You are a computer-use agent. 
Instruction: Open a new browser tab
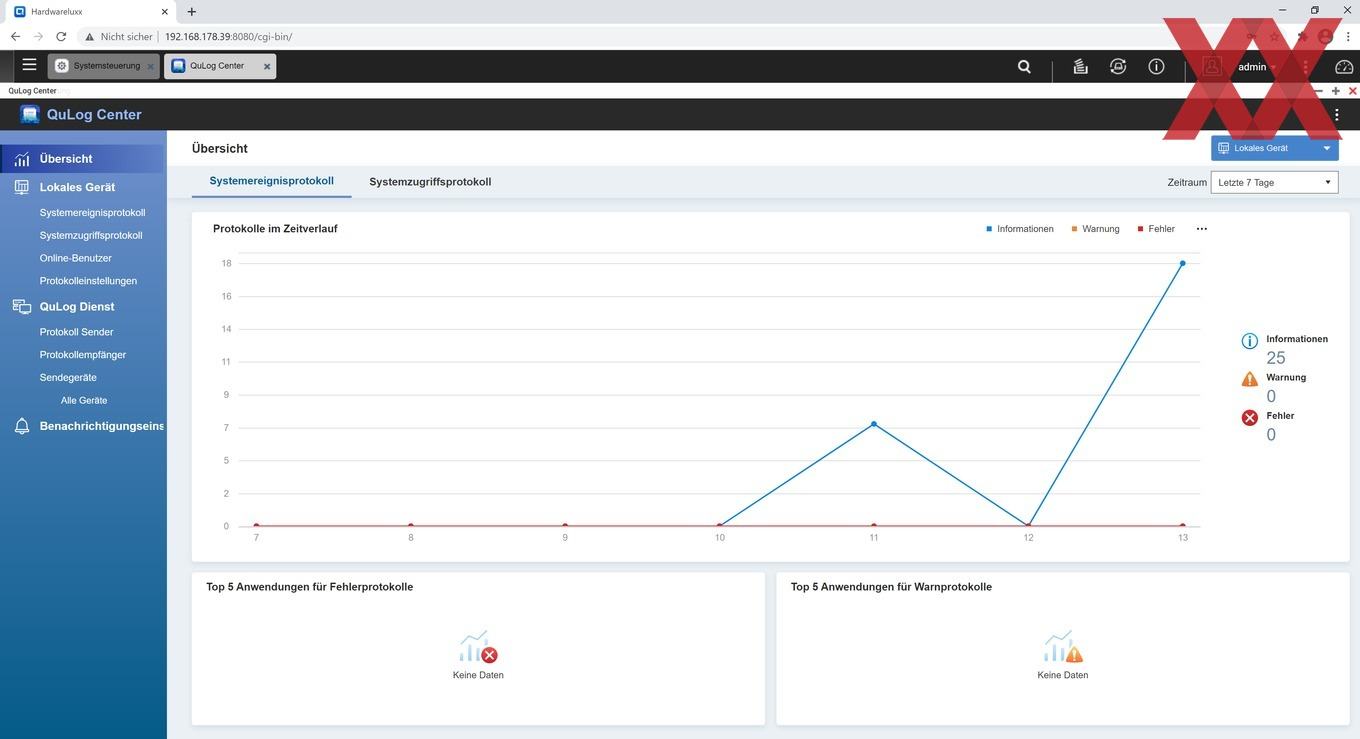pyautogui.click(x=191, y=11)
